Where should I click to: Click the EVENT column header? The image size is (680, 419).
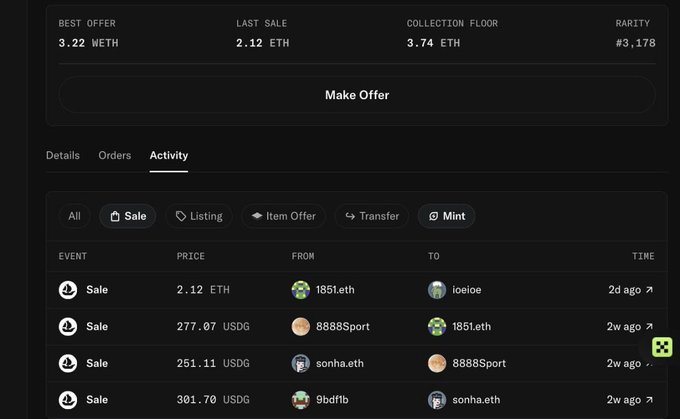pyautogui.click(x=72, y=256)
